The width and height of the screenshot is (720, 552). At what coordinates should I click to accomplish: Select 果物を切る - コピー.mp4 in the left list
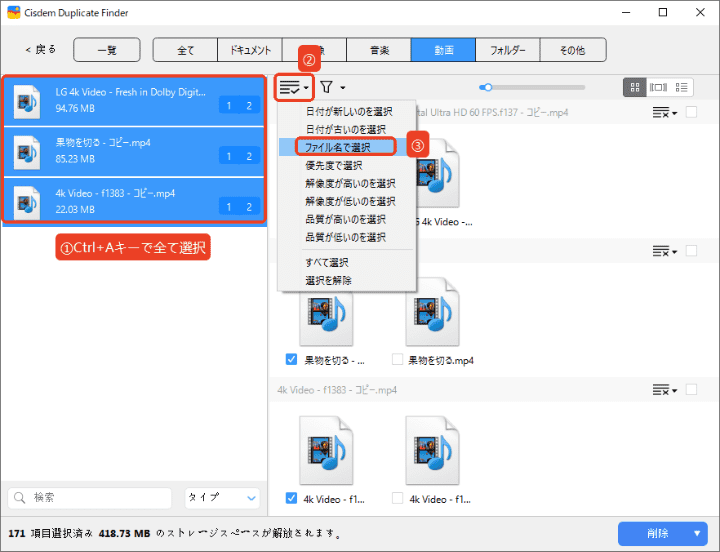coord(134,150)
